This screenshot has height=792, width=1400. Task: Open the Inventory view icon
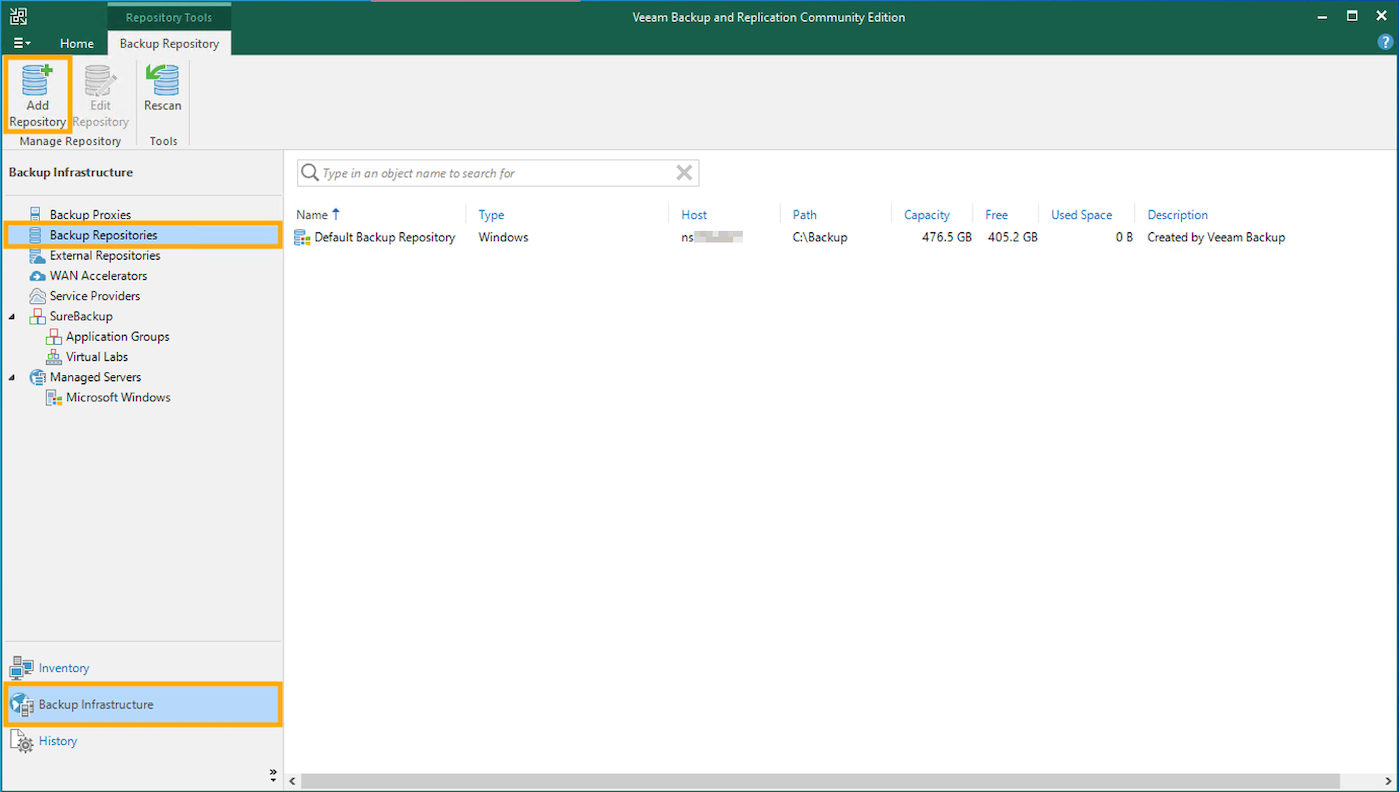coord(23,667)
